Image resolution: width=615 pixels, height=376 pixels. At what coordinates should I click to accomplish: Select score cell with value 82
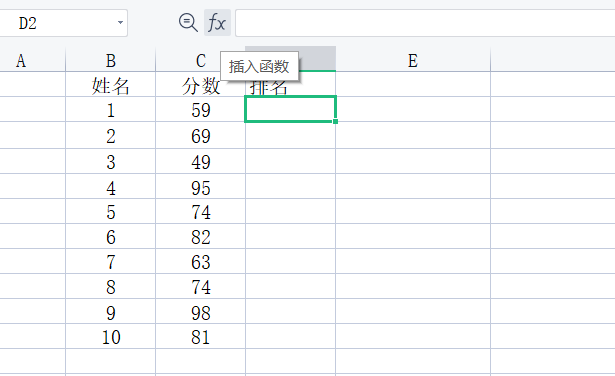(200, 236)
